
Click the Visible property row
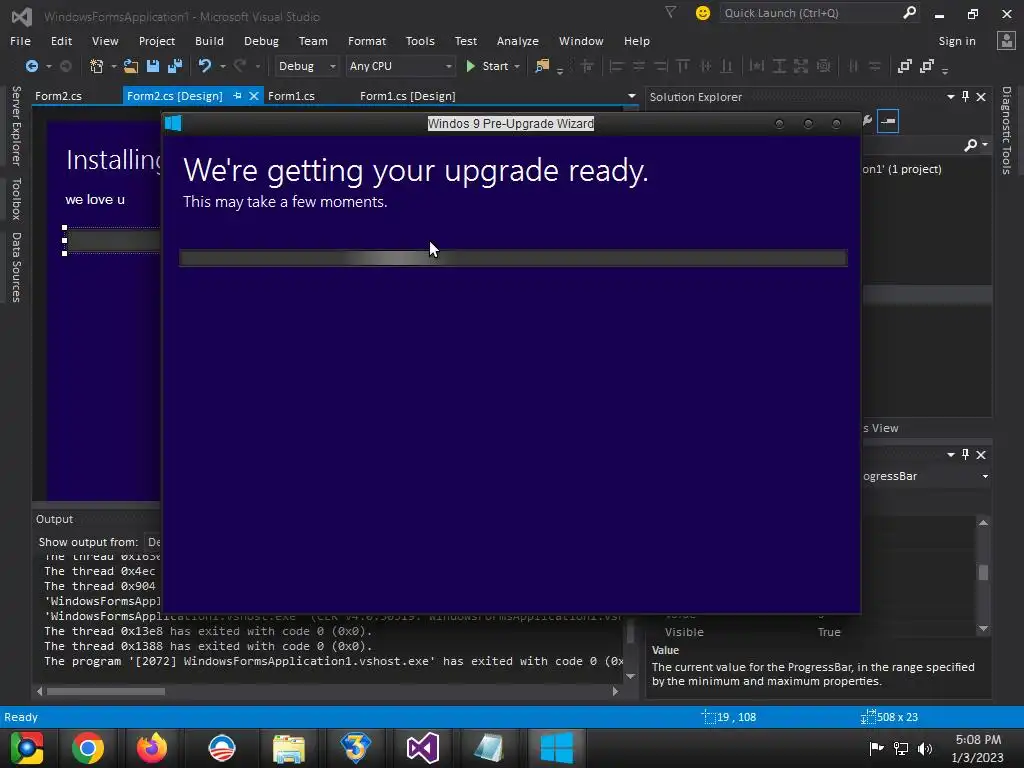point(811,632)
